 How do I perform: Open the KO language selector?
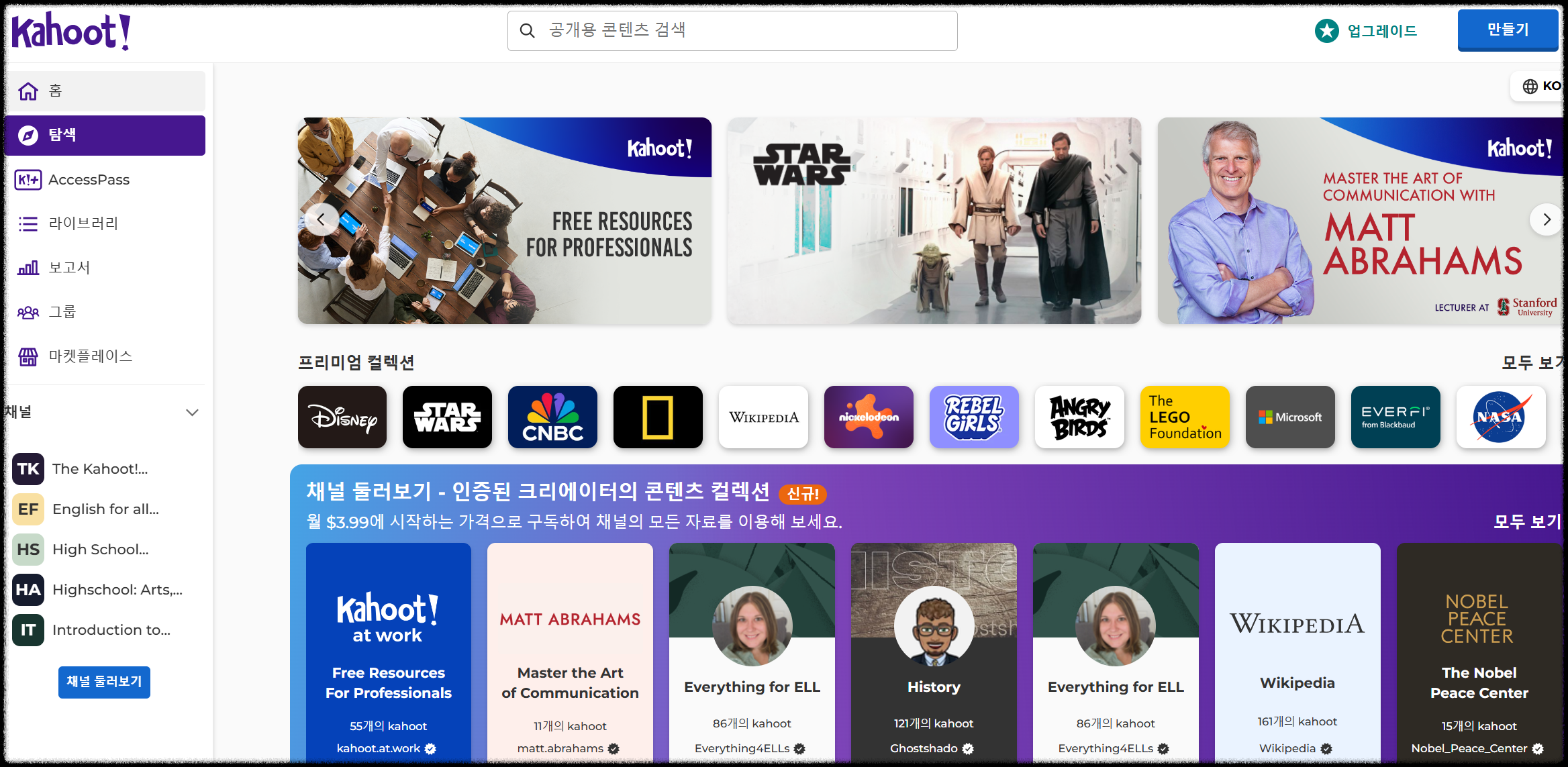tap(1541, 86)
